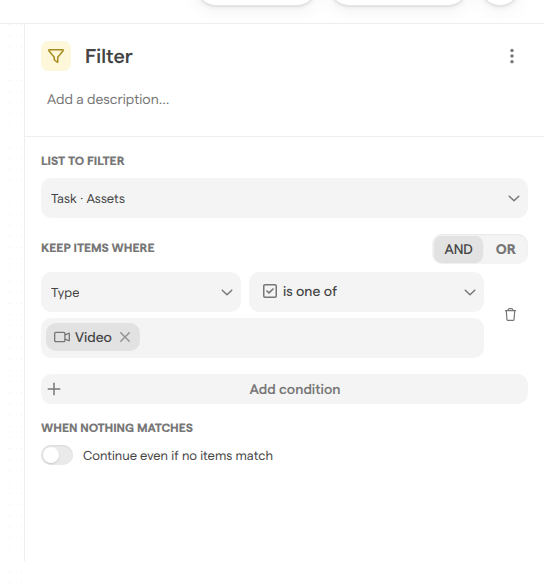The width and height of the screenshot is (544, 584).
Task: Click the 'WHEN NOTHING MATCHES' label
Action: click(117, 428)
